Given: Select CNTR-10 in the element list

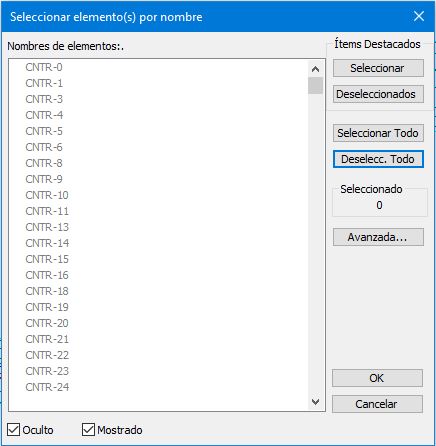Looking at the screenshot, I should click(47, 195).
